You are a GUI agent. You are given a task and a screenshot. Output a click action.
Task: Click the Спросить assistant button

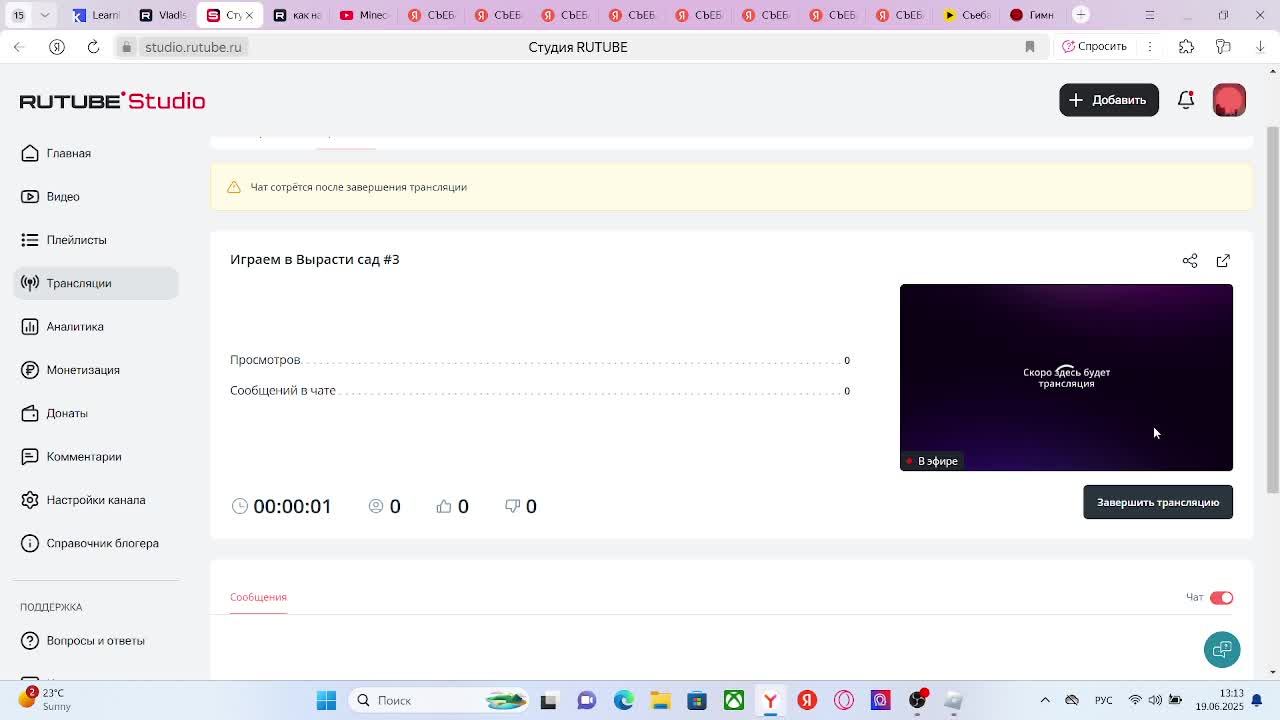point(1094,46)
